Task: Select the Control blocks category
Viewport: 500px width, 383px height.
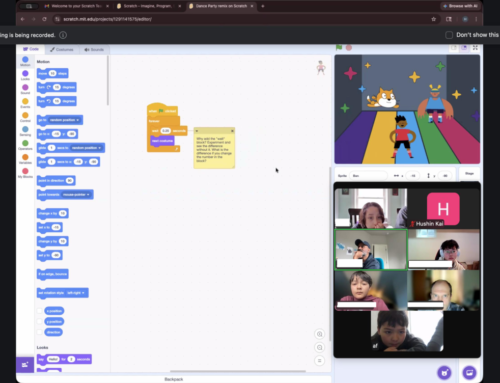Action: click(25, 117)
